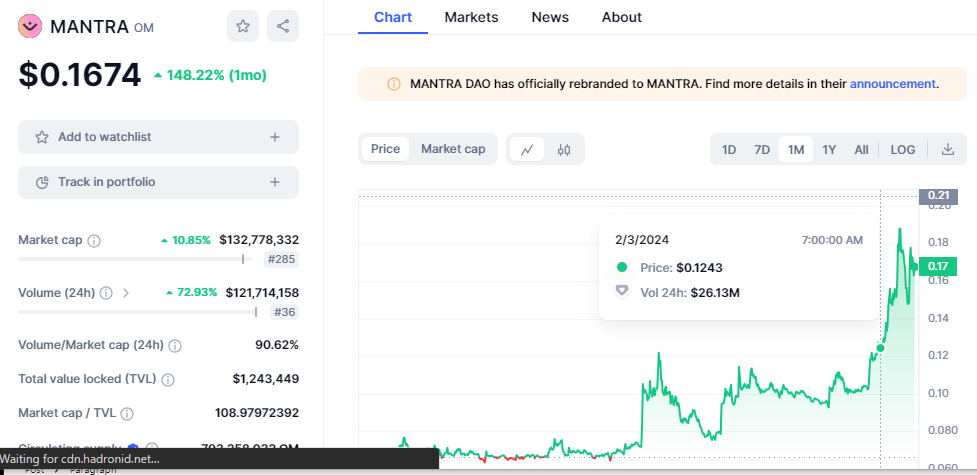Viewport: 977px width, 475px height.
Task: Click the $132,778,332 market cap value
Action: [259, 240]
